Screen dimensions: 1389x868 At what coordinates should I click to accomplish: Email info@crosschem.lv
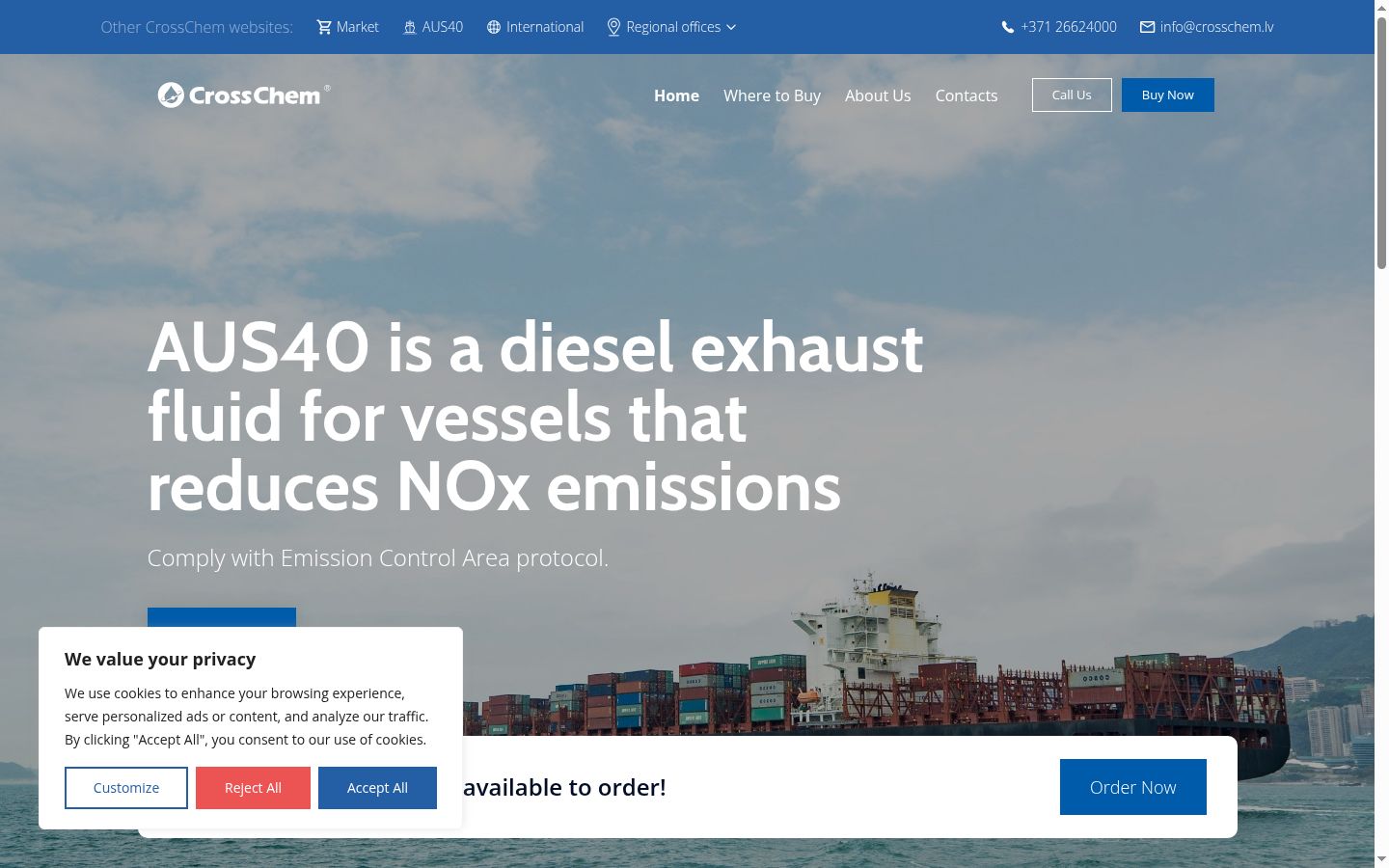(x=1207, y=27)
